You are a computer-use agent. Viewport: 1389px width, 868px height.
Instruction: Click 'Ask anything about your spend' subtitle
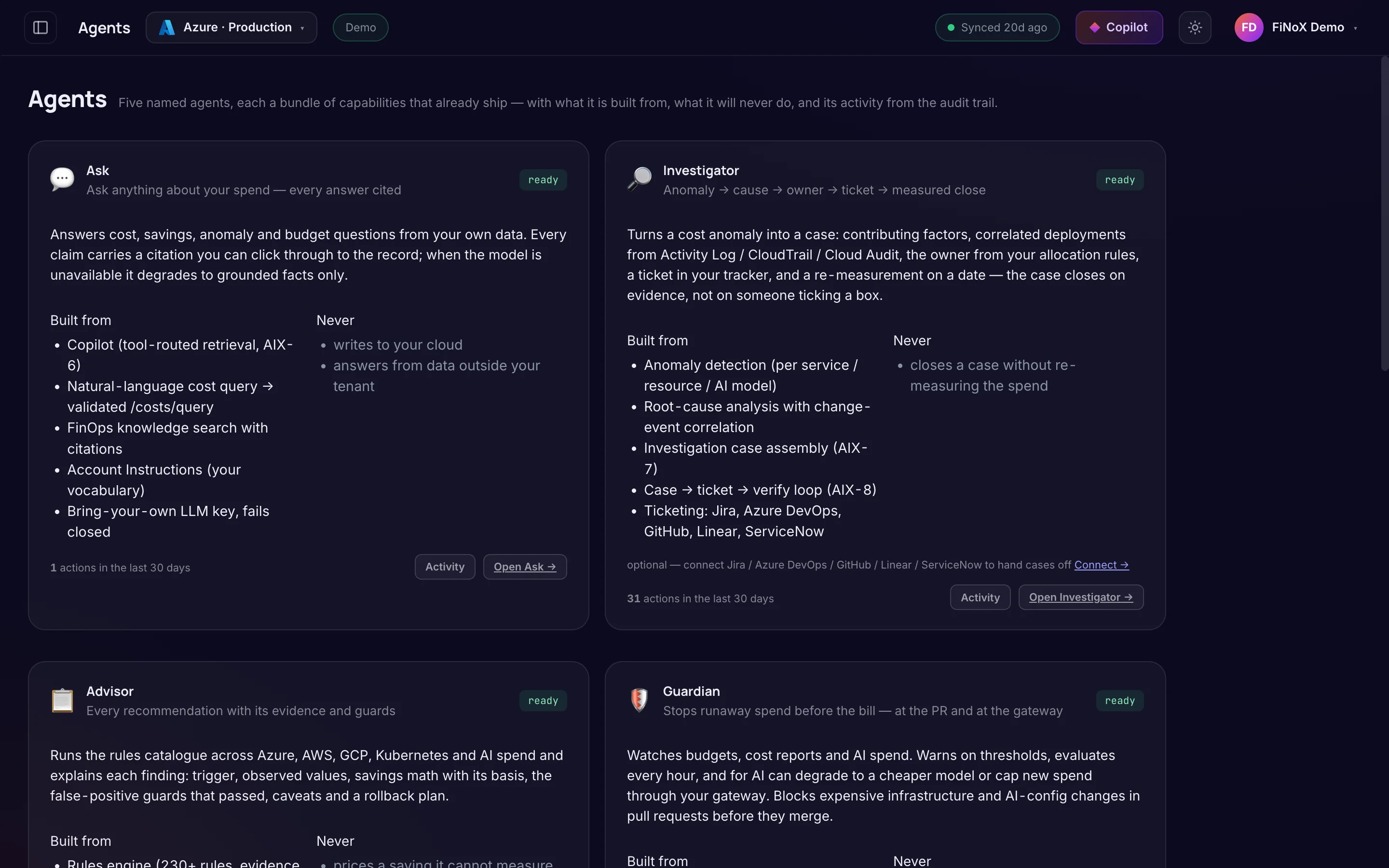(244, 190)
